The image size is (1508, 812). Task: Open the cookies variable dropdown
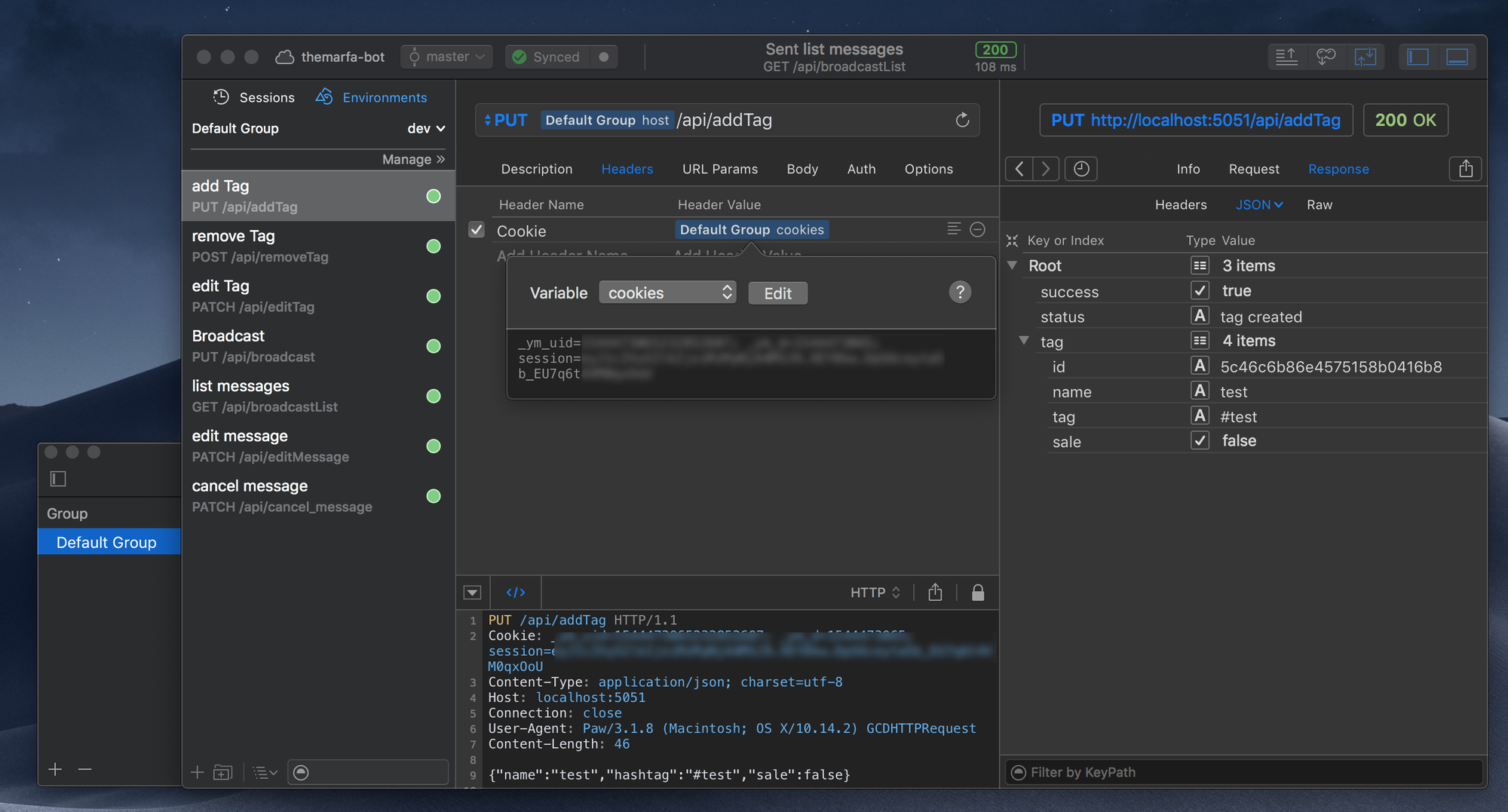click(667, 293)
